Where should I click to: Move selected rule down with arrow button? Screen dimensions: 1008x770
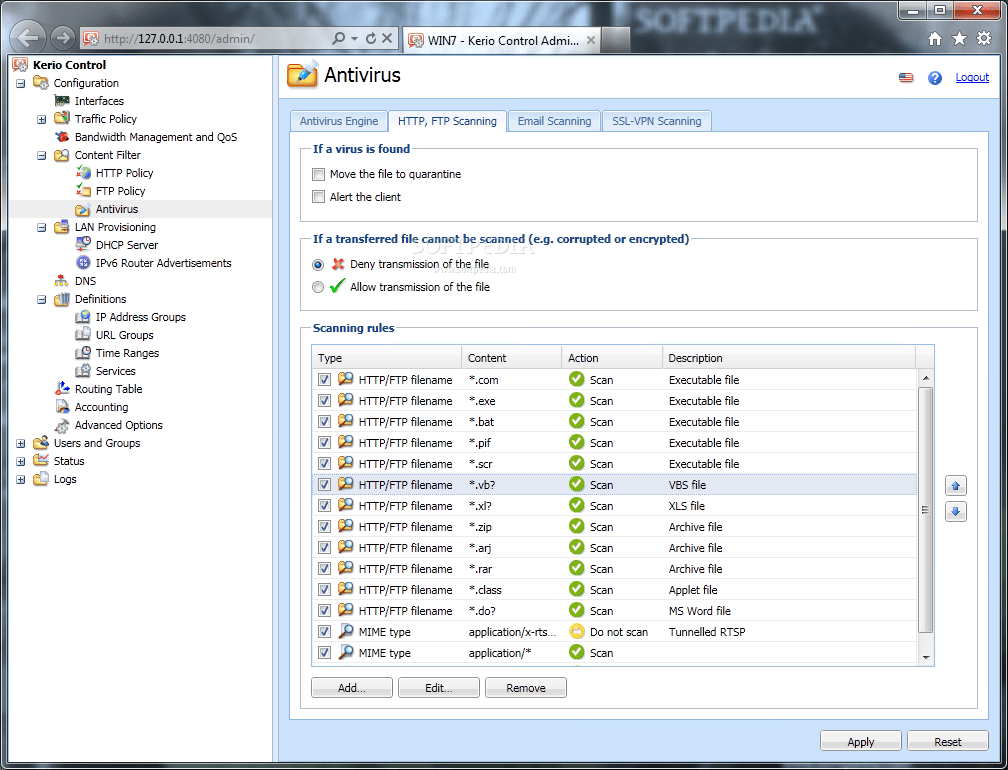click(x=955, y=512)
